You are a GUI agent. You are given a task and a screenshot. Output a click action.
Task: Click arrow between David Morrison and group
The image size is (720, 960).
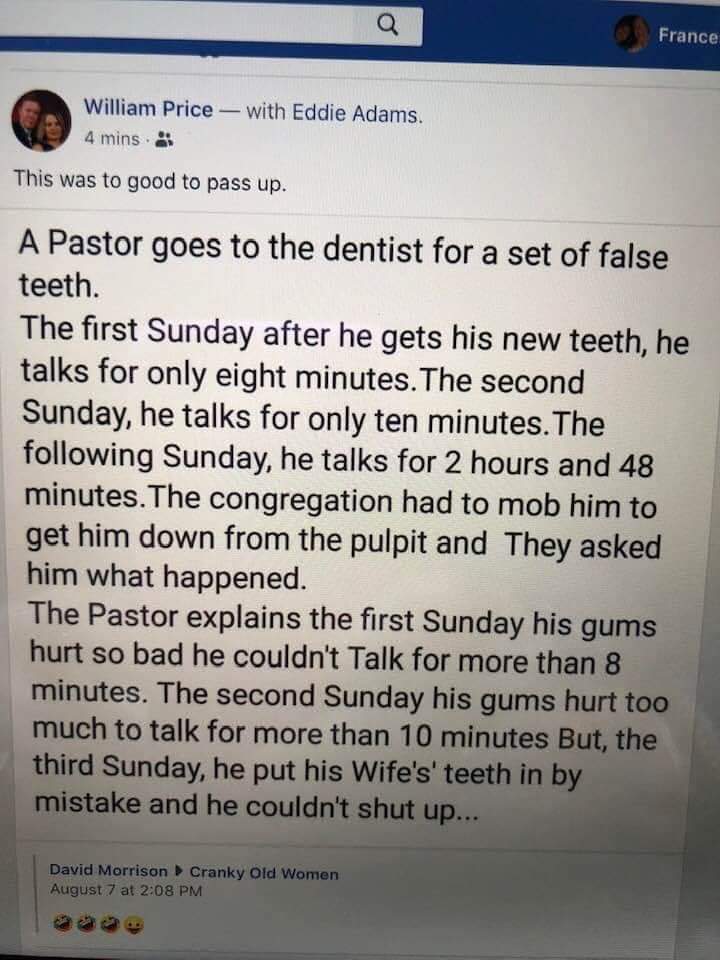pos(179,872)
